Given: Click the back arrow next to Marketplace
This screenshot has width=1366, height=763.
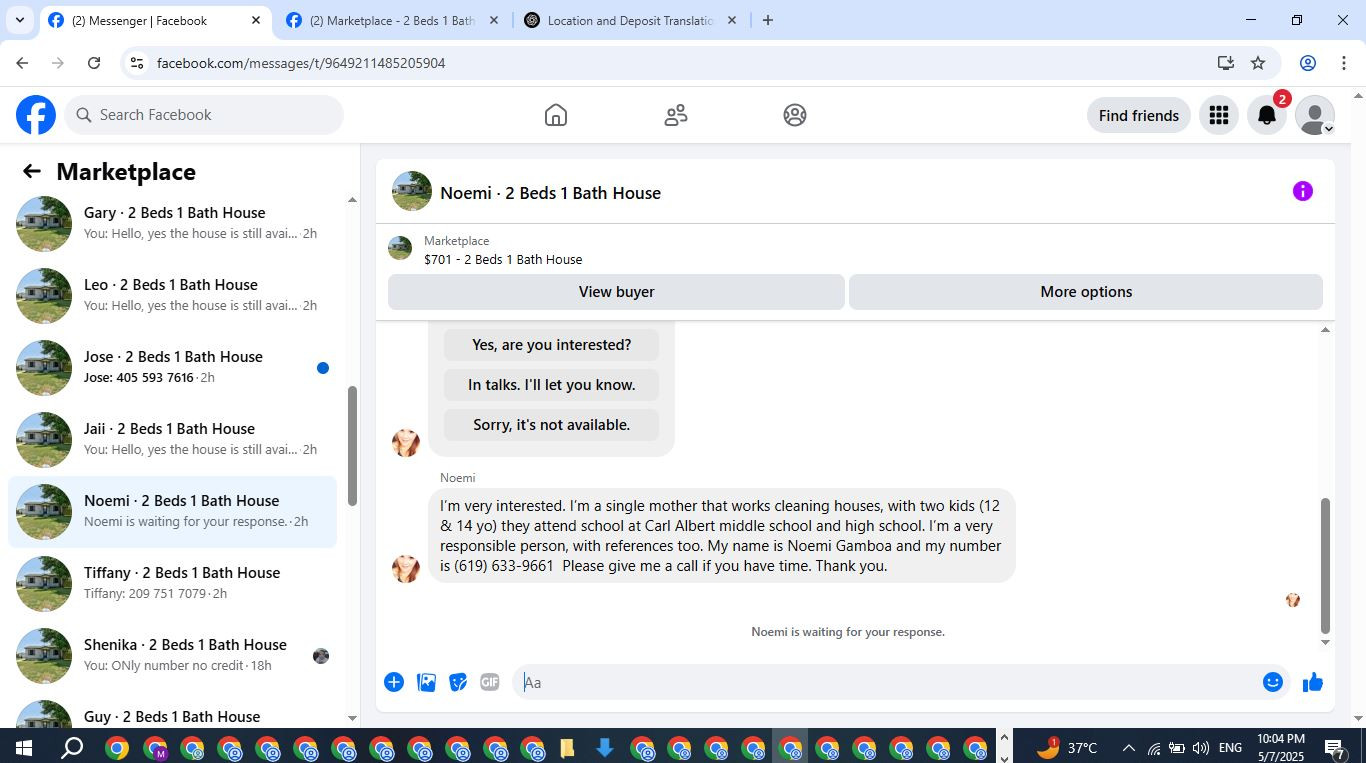Looking at the screenshot, I should pos(32,172).
